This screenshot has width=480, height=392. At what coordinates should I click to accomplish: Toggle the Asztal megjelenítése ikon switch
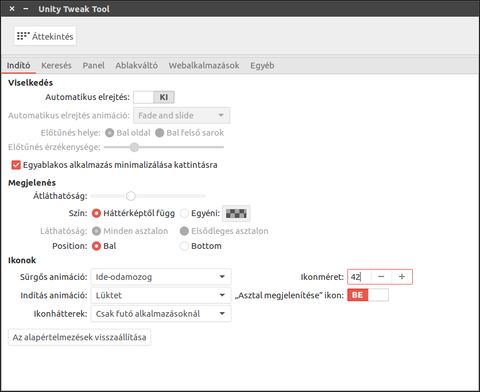click(x=368, y=295)
